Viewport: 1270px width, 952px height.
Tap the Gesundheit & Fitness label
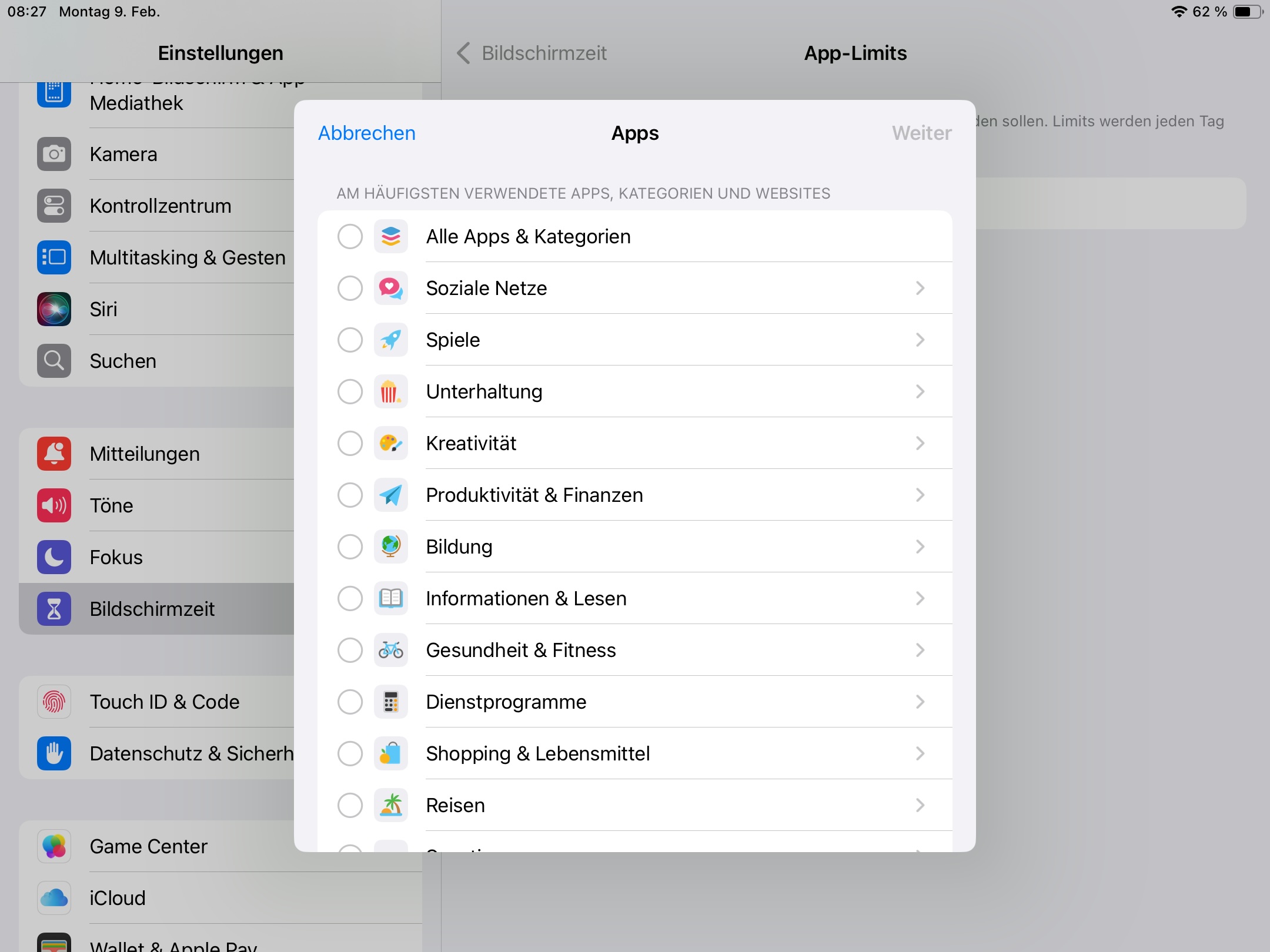[x=521, y=650]
